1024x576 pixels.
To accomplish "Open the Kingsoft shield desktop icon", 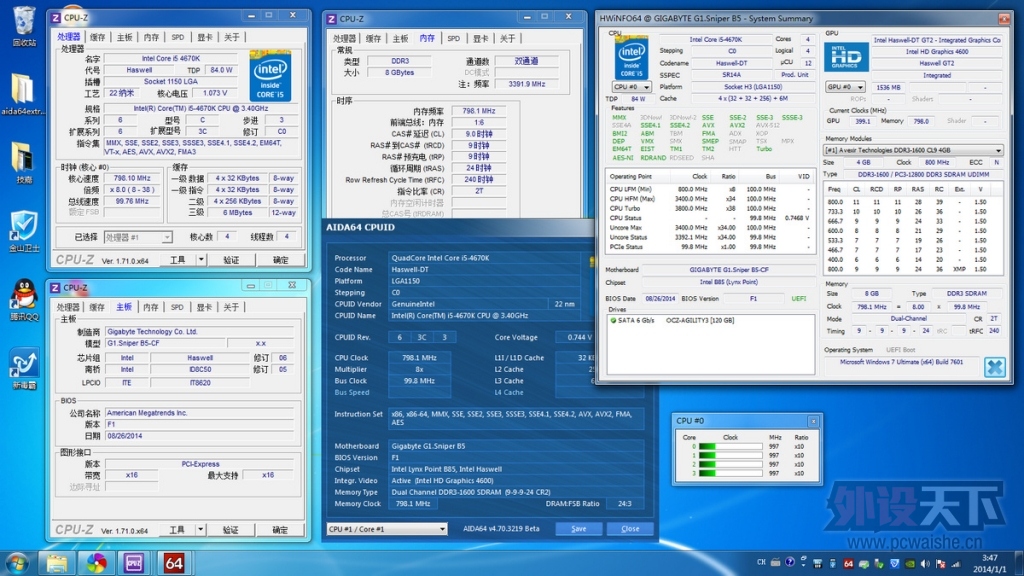I will tap(24, 231).
